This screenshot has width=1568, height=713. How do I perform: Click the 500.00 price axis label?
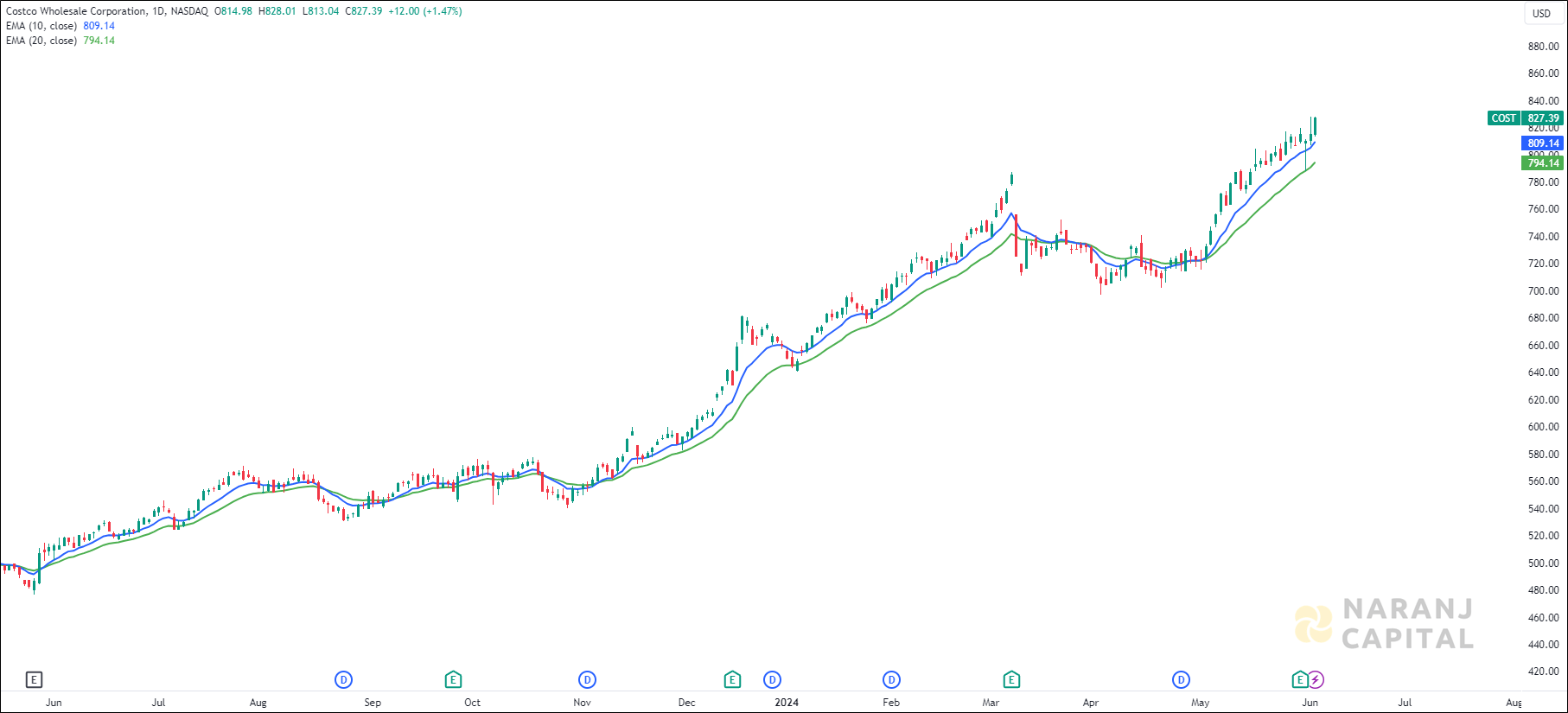(1544, 563)
